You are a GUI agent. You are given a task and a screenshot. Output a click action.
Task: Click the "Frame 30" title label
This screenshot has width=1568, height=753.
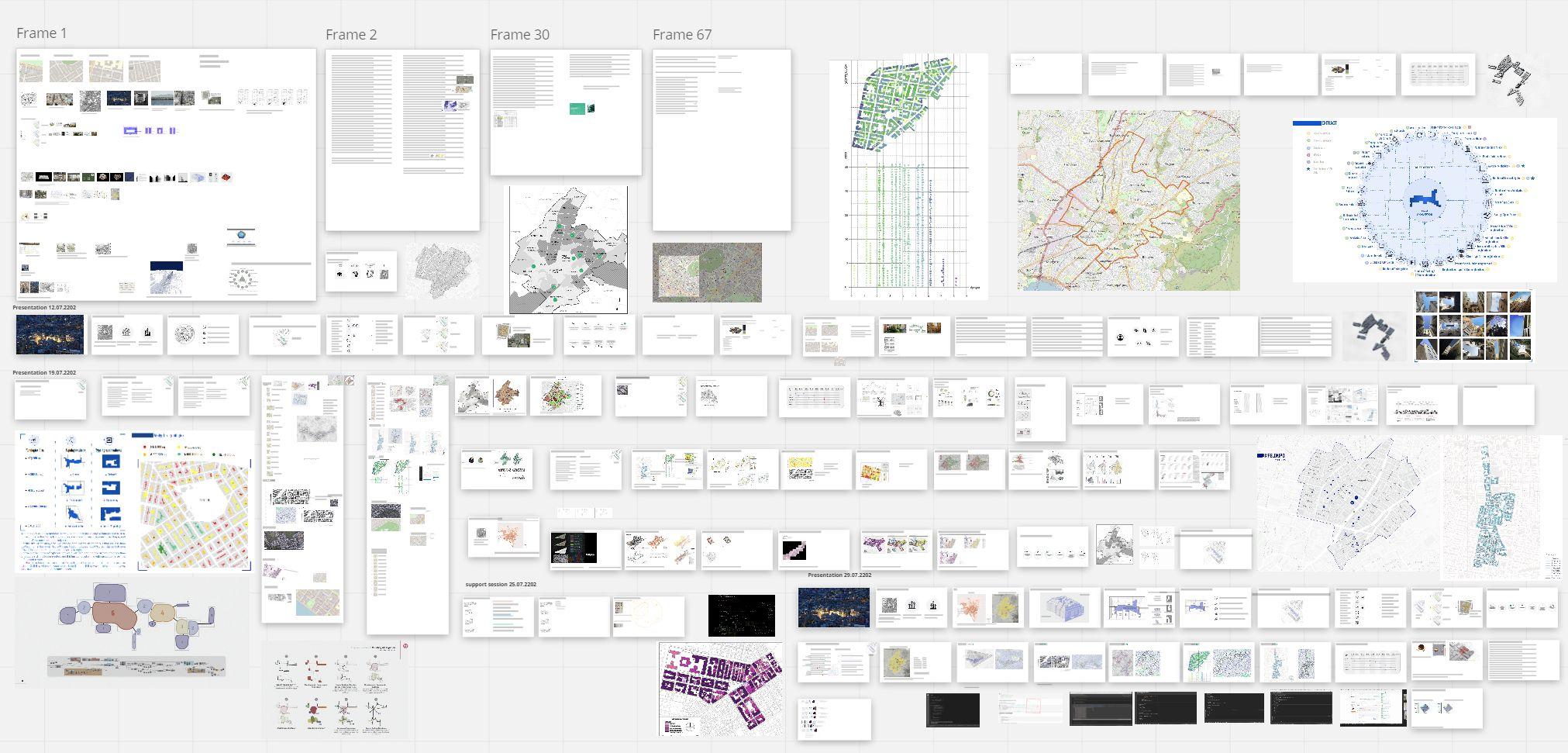(x=520, y=35)
